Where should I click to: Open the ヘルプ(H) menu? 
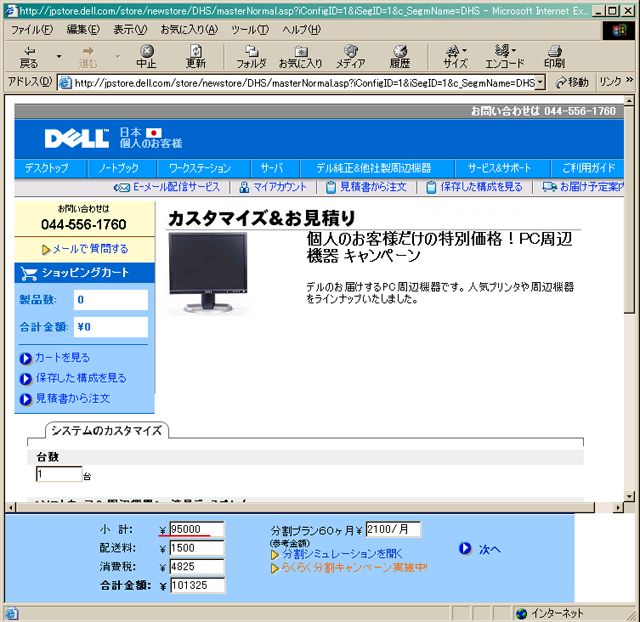pyautogui.click(x=302, y=30)
